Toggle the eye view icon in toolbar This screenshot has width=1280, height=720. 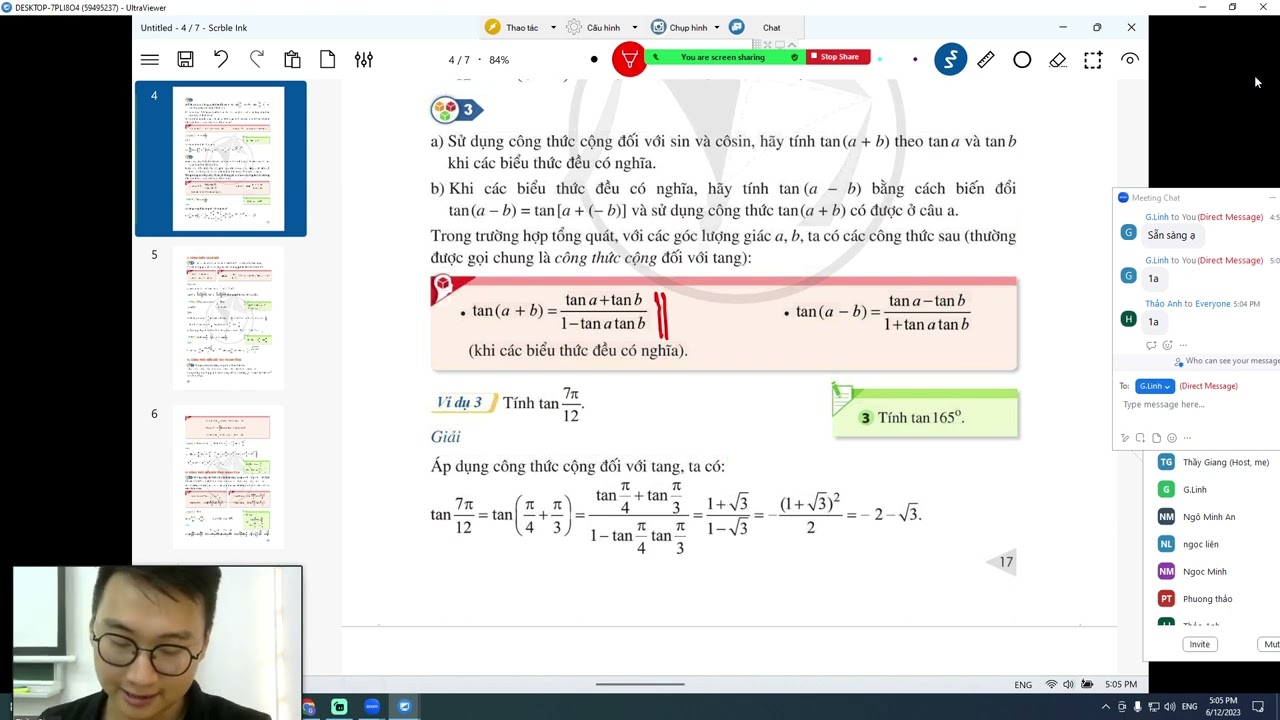(x=1130, y=60)
